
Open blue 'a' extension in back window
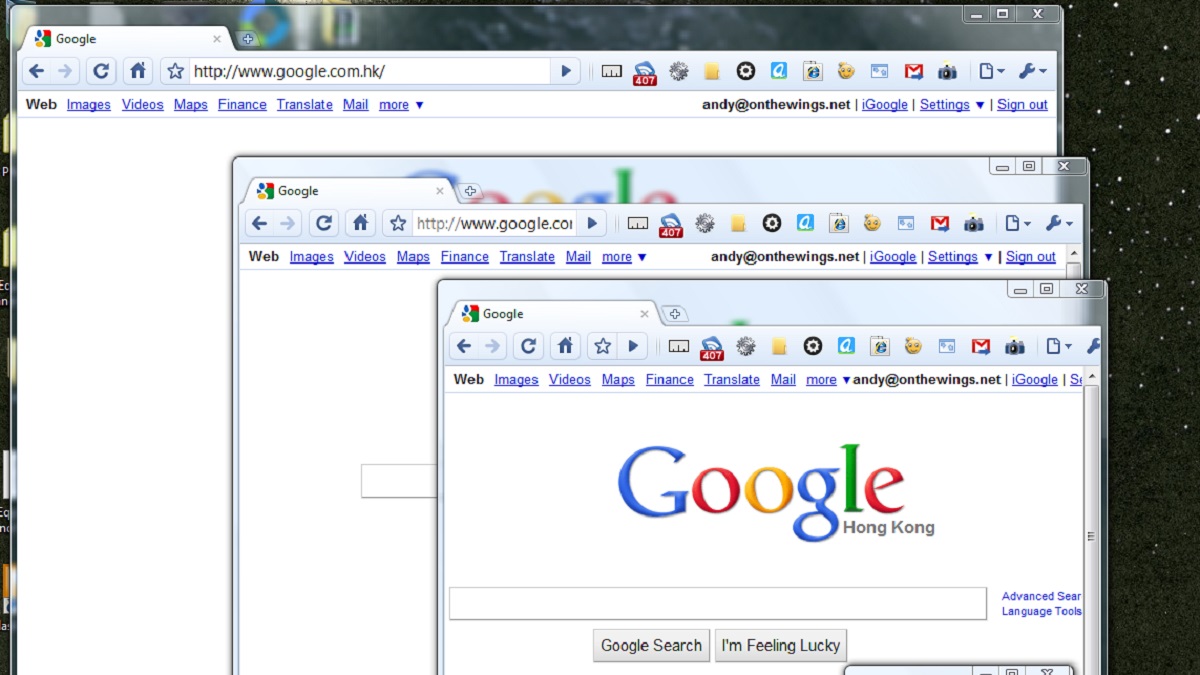779,71
